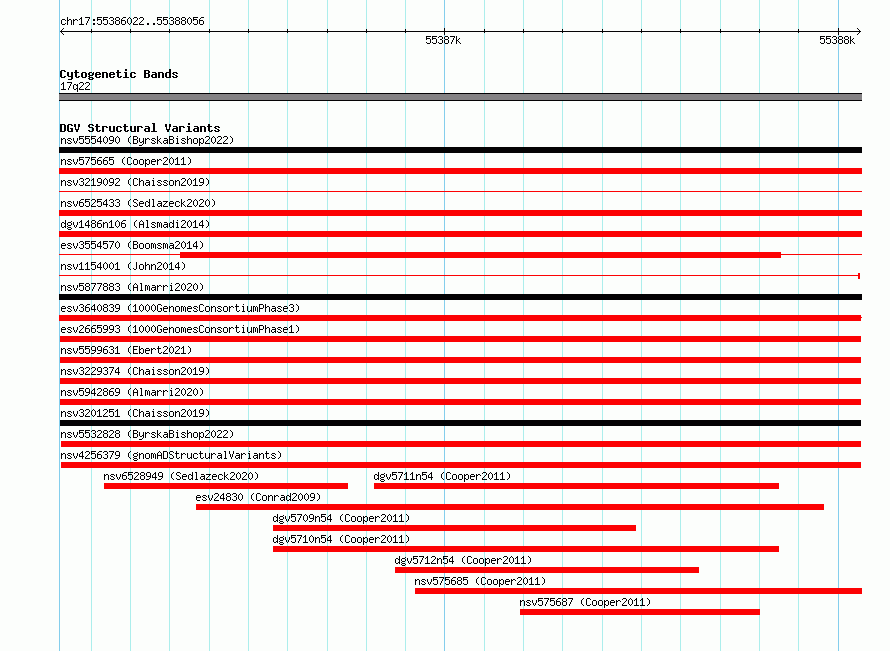Click nsv5532828 (ByrskaBishop2022) label
The width and height of the screenshot is (890, 651).
(x=147, y=434)
